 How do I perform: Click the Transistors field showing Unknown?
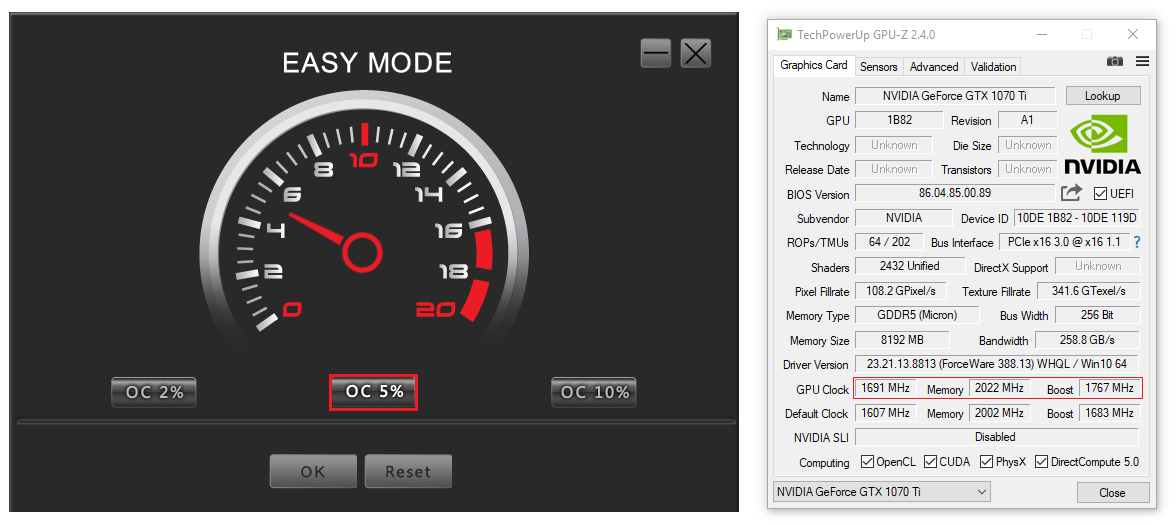[x=1028, y=169]
